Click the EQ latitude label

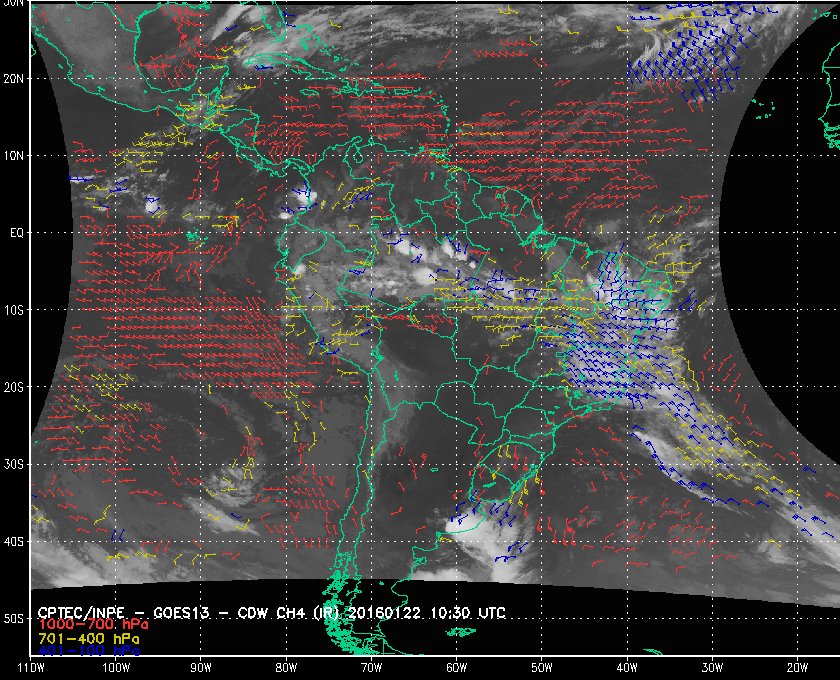(x=16, y=232)
